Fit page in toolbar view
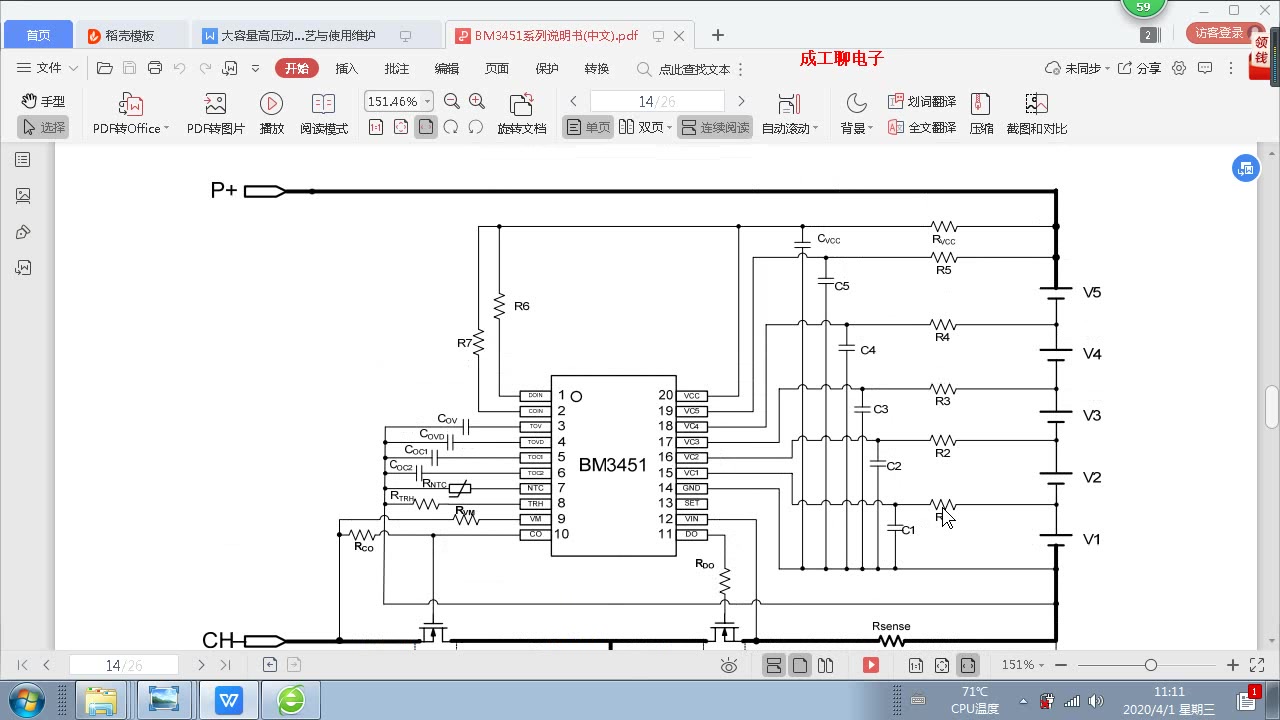 [x=401, y=127]
